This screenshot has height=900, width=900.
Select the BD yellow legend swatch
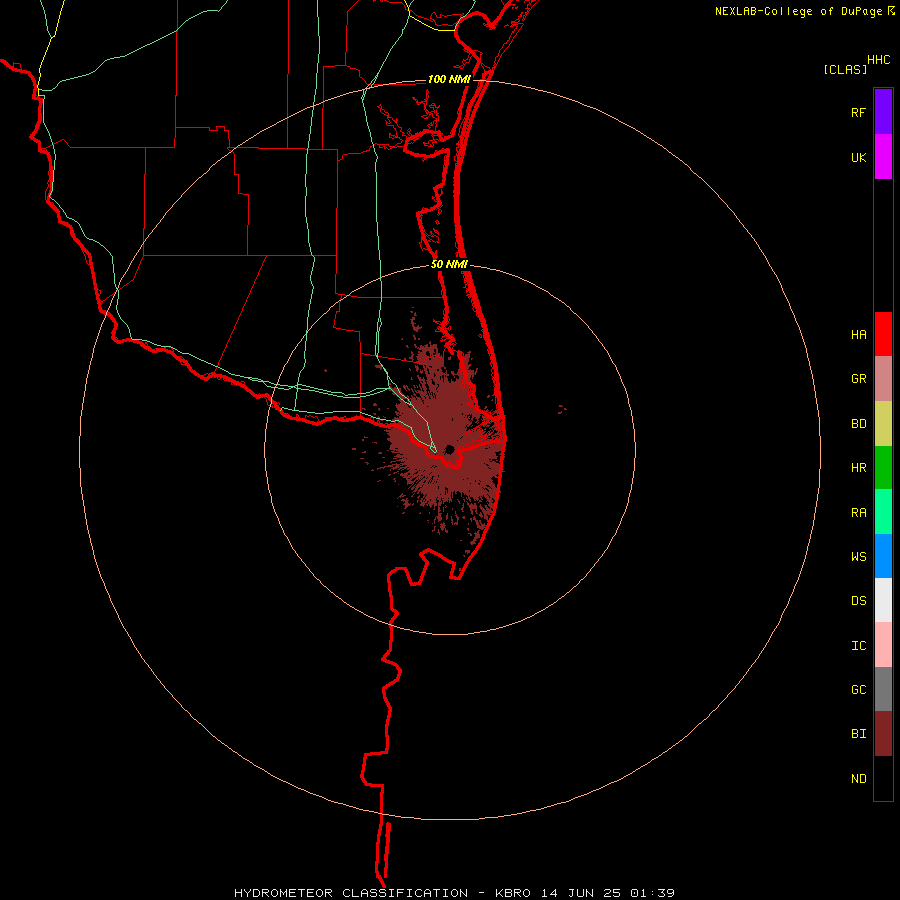coord(883,424)
